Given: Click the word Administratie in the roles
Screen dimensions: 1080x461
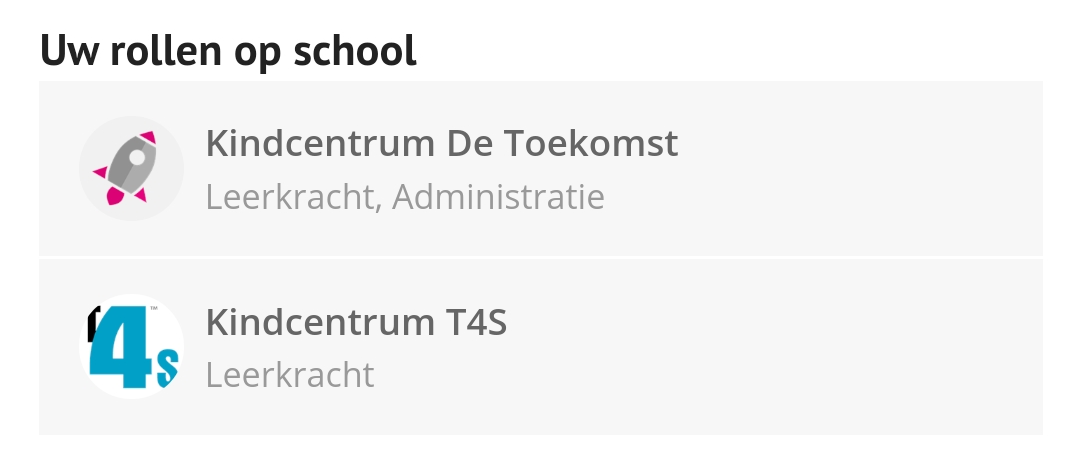Looking at the screenshot, I should click(498, 197).
